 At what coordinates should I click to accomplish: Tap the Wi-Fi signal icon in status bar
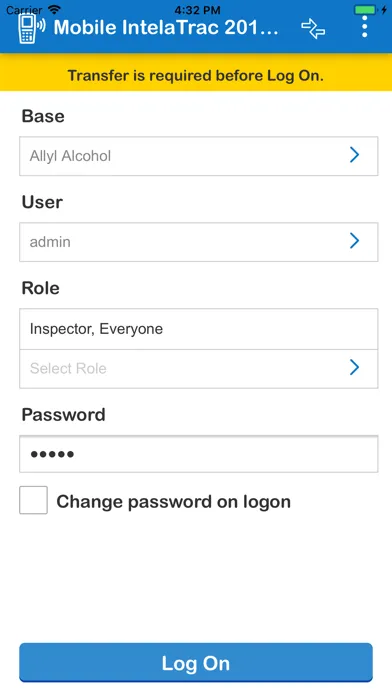[x=55, y=9]
